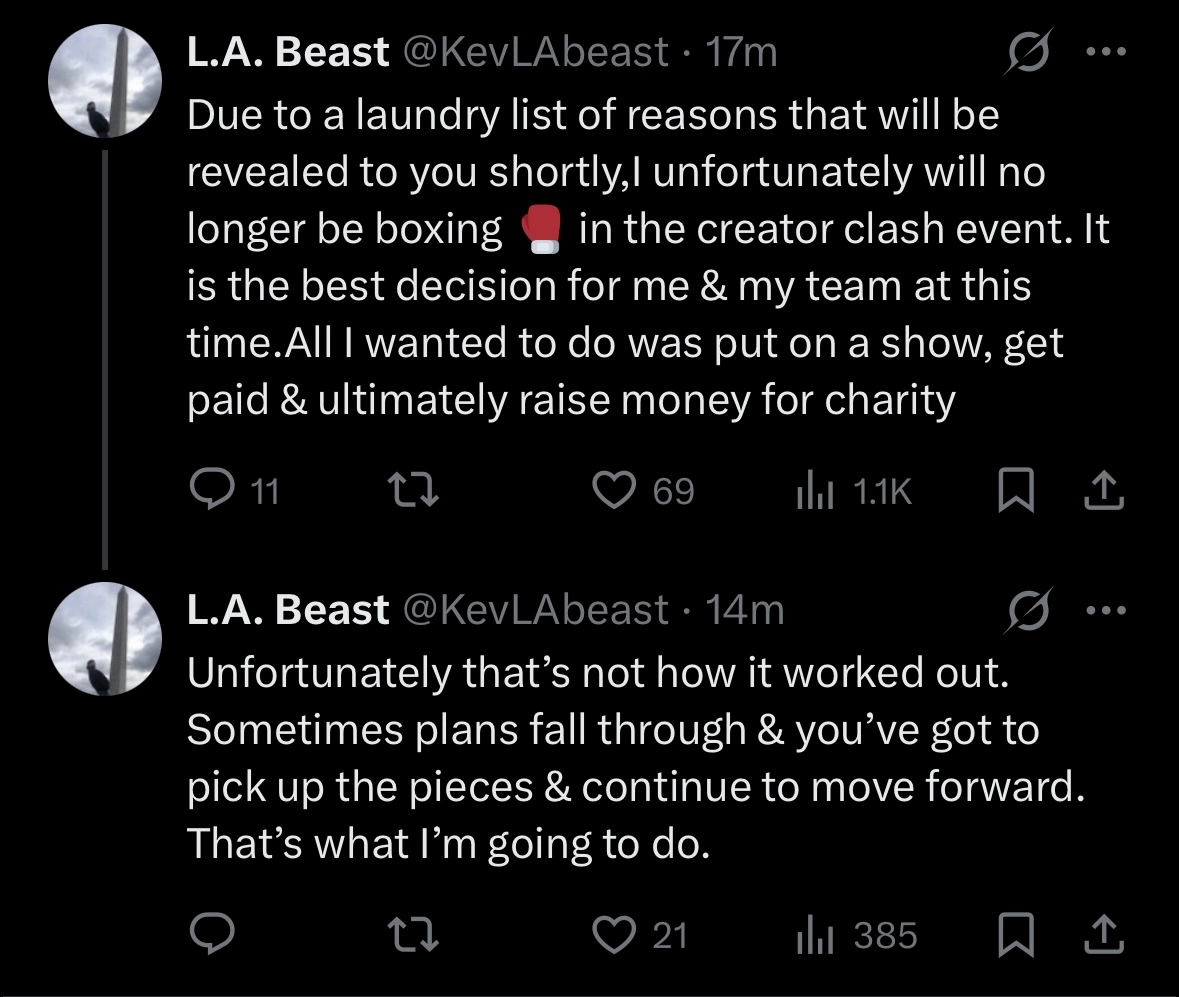Retweet the second tweet about moving forward

(x=412, y=935)
